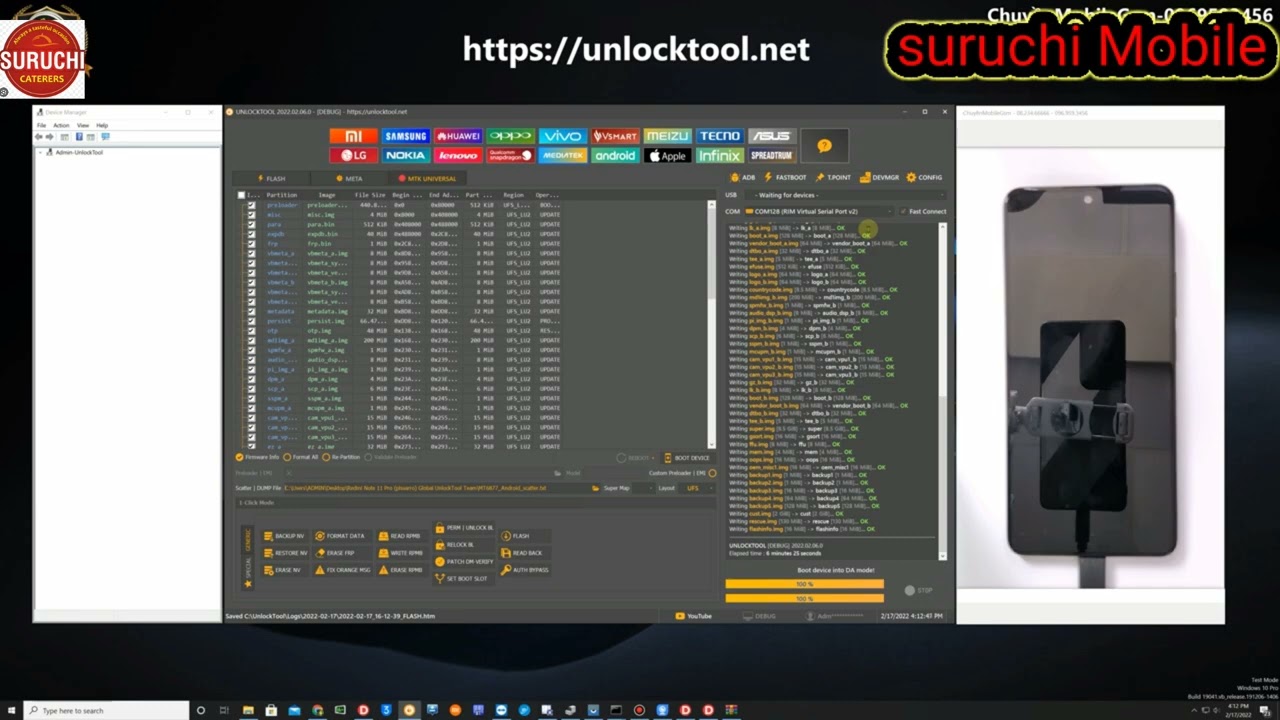Switch to the MTK UNIVERSAL tab
This screenshot has width=1280, height=720.
[x=427, y=178]
